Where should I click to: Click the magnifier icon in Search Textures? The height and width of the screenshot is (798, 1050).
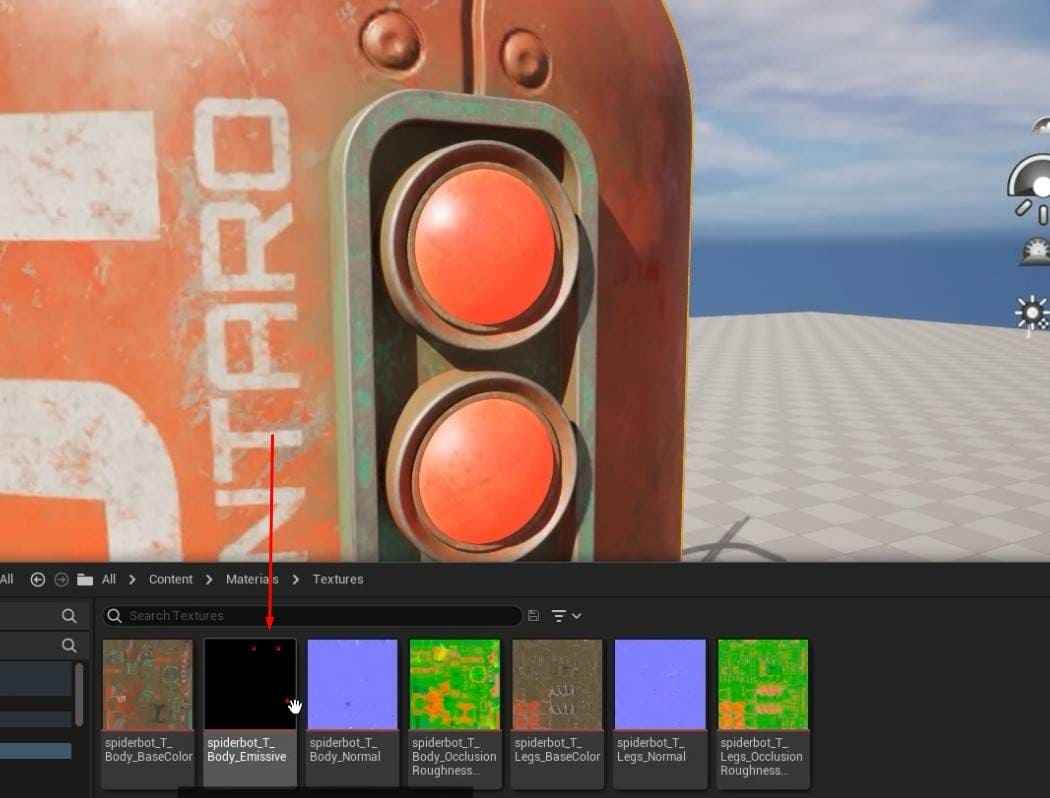(115, 615)
